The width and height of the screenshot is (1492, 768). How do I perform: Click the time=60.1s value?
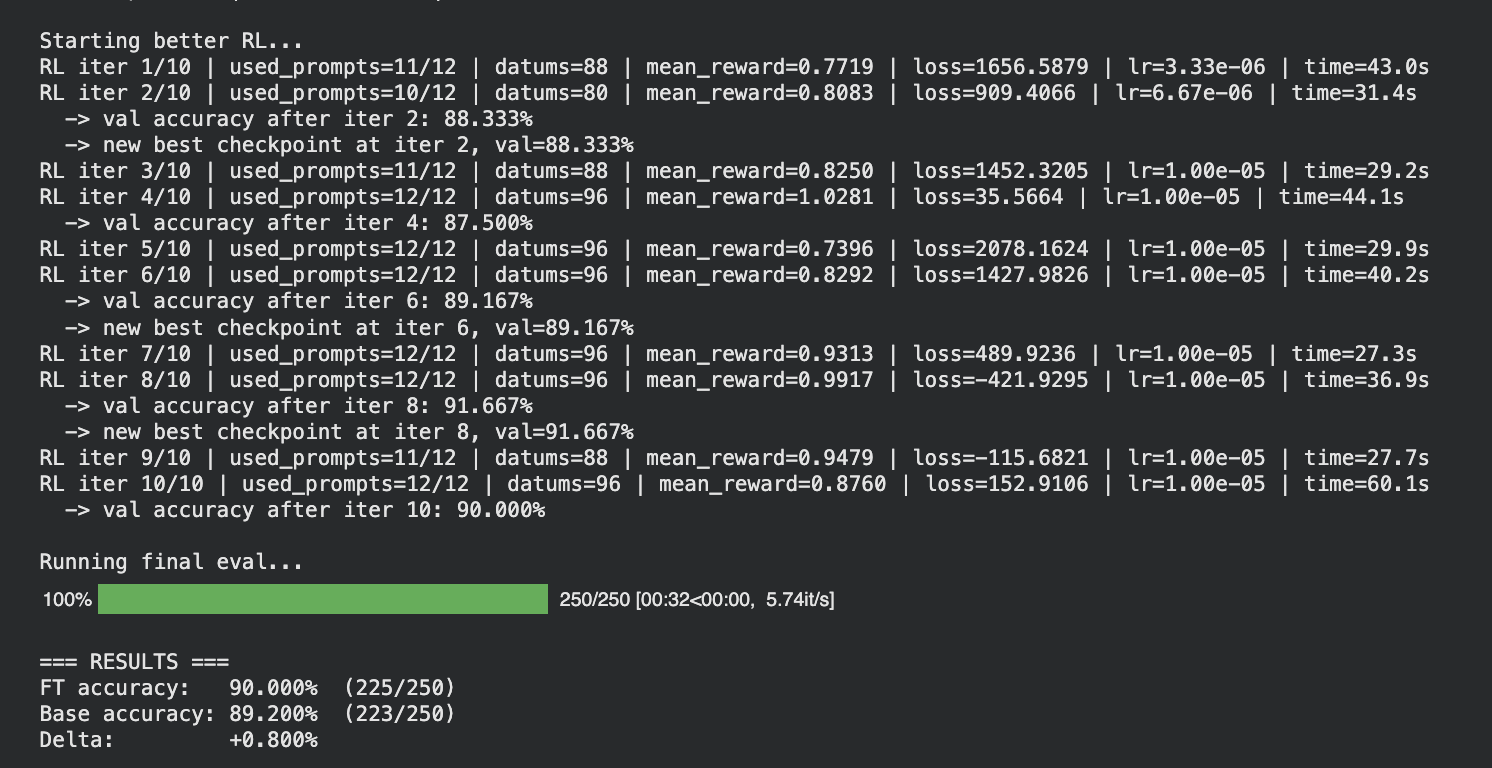click(1366, 484)
